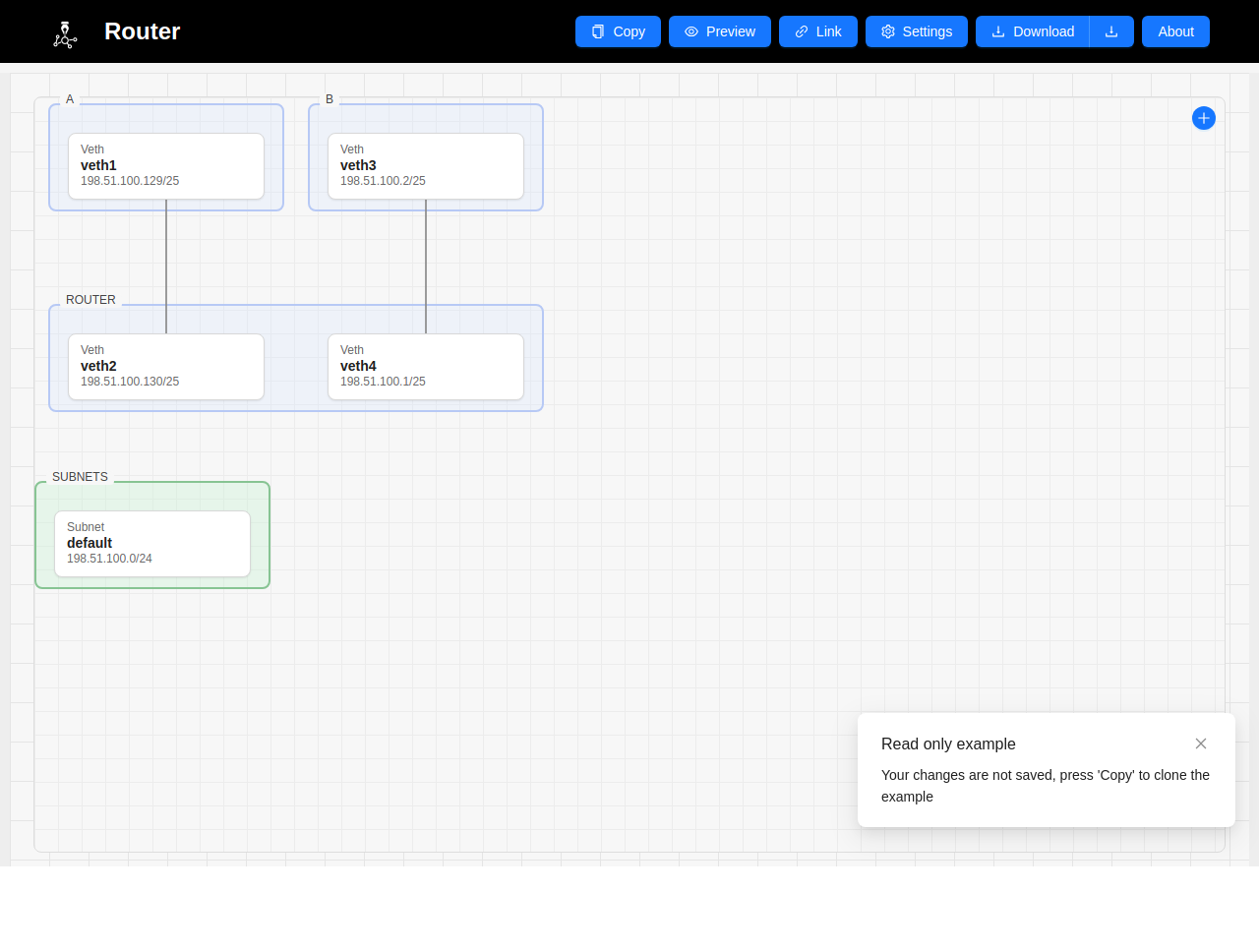Open the download options arrow button
Screen dimensions: 1259x952
point(1111,31)
